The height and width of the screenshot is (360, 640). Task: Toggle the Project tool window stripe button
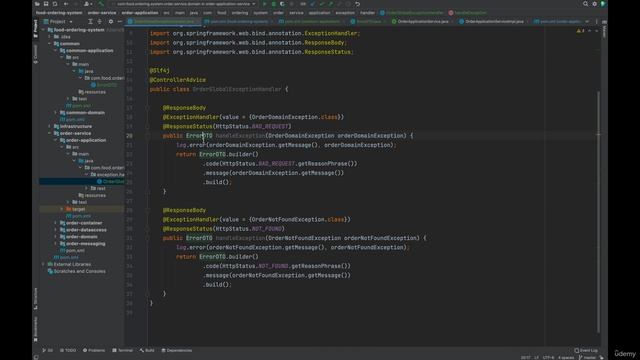pyautogui.click(x=36, y=29)
